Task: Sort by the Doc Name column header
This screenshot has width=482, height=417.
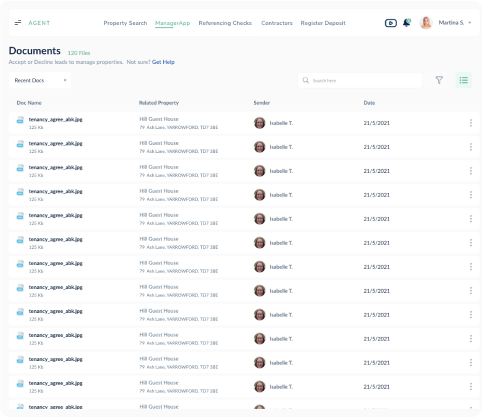Action: [x=29, y=103]
